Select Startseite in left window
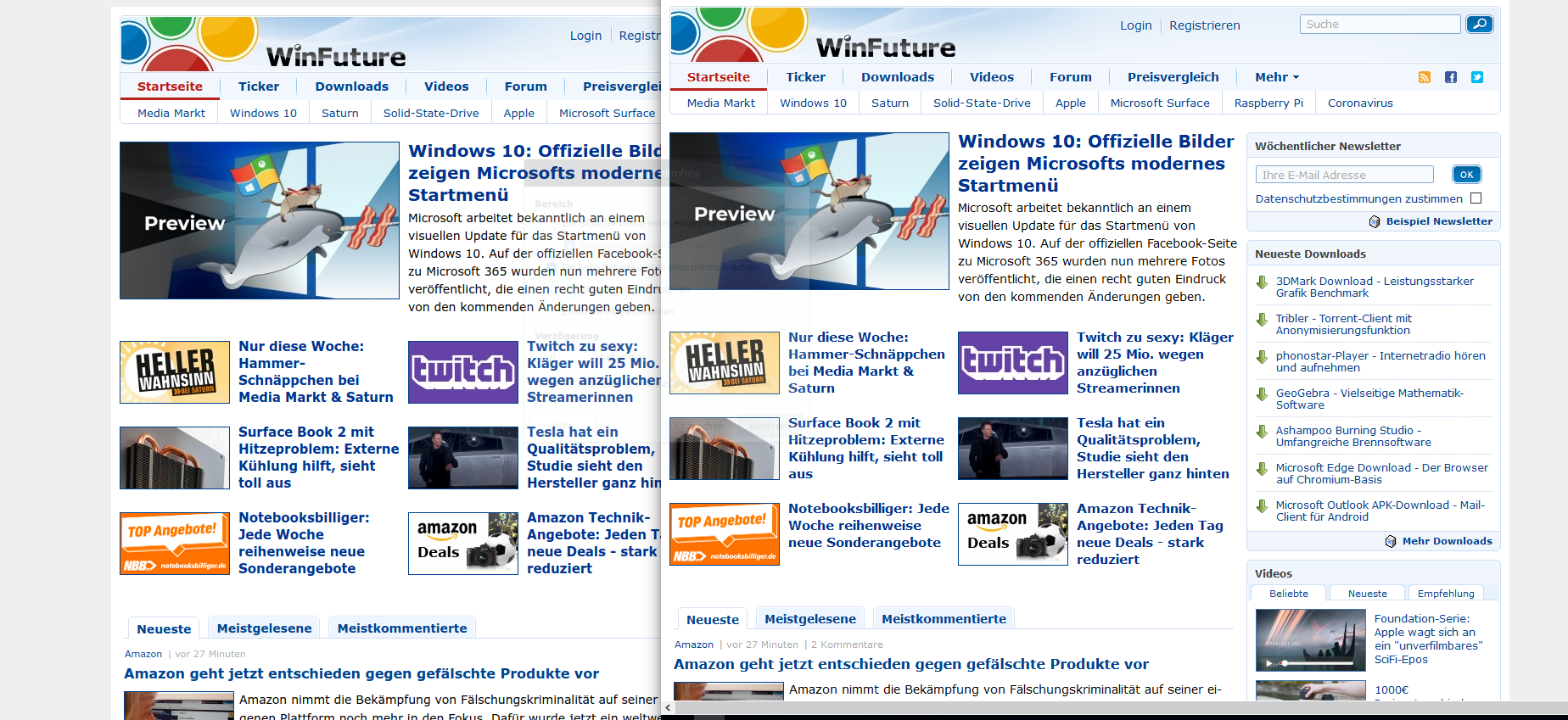The height and width of the screenshot is (720, 1568). [170, 87]
